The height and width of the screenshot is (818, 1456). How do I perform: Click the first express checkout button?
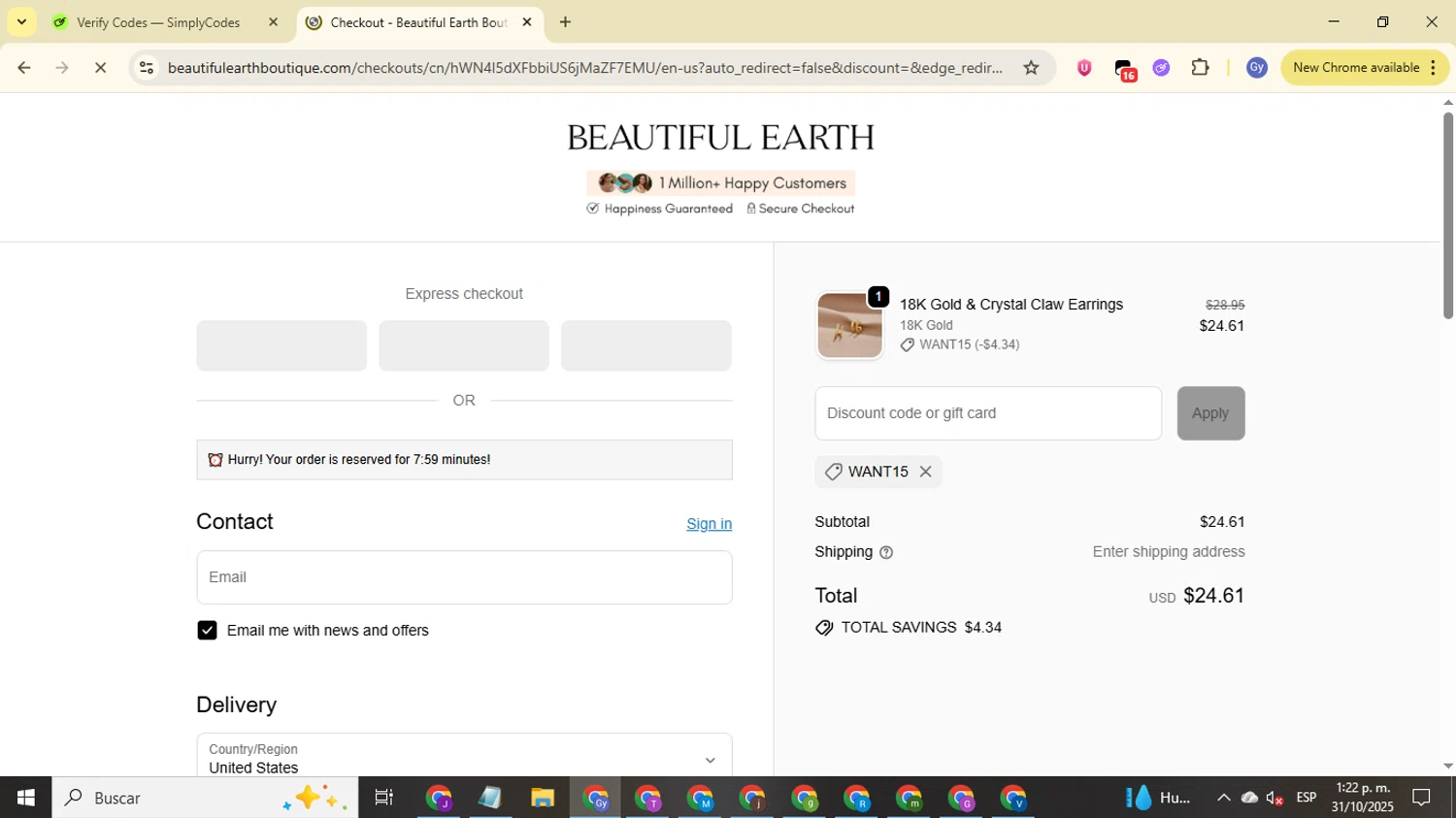click(281, 345)
